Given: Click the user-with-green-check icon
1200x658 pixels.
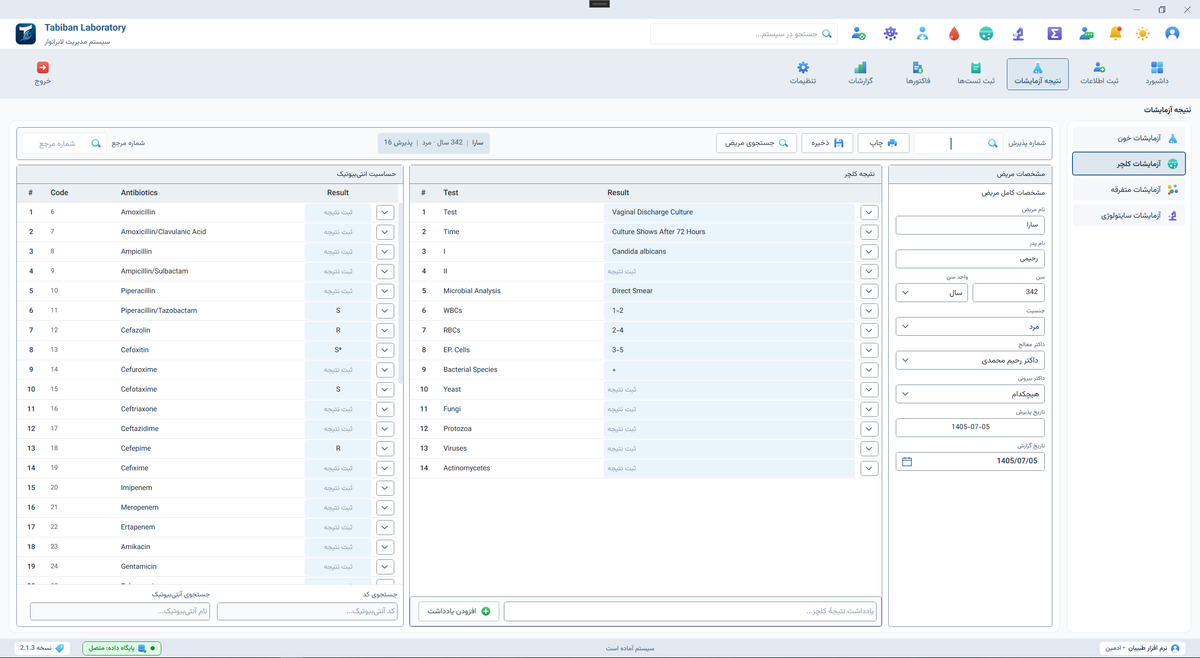Looking at the screenshot, I should 858,34.
